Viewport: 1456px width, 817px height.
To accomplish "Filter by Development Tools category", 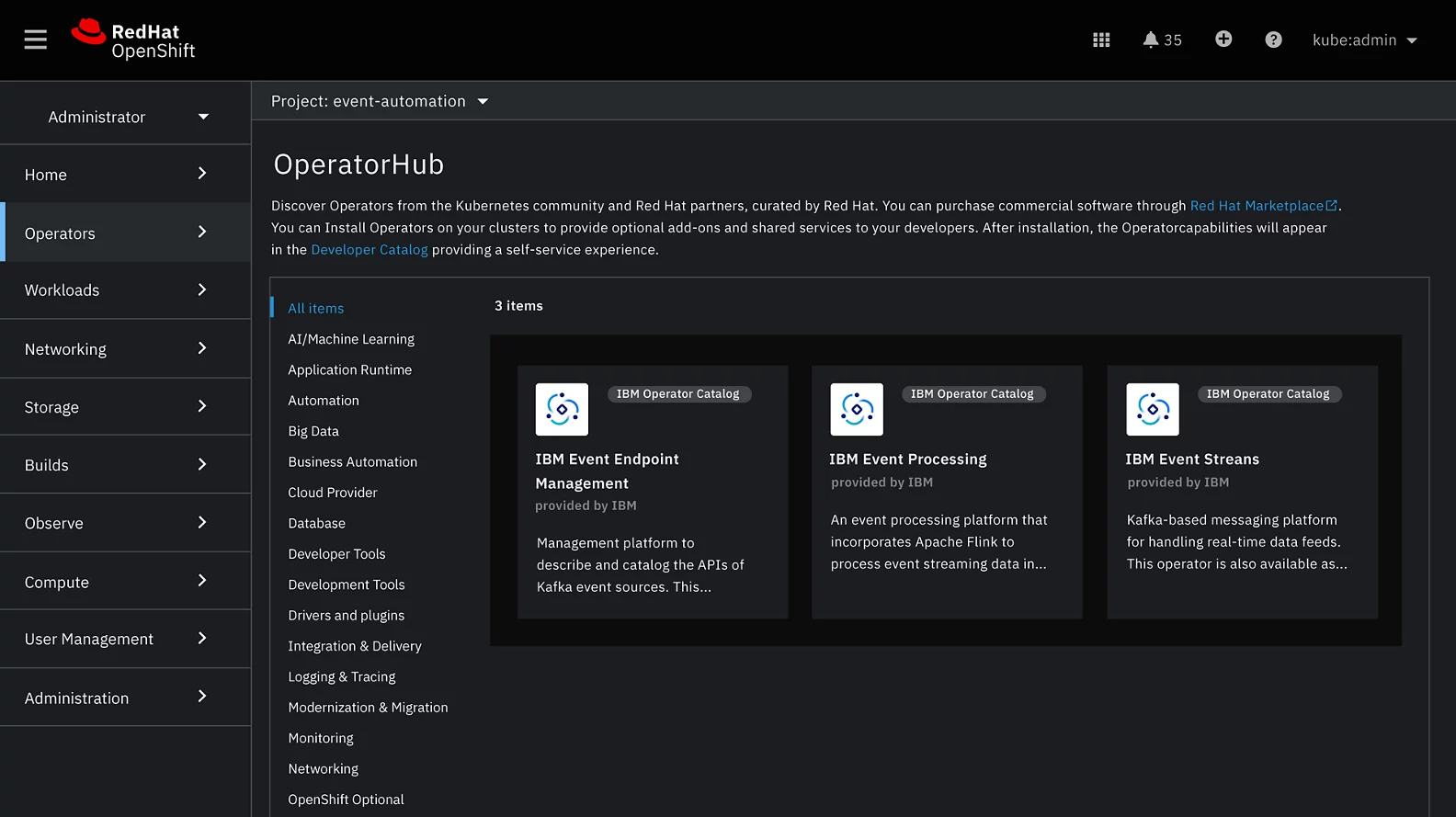I will point(347,584).
